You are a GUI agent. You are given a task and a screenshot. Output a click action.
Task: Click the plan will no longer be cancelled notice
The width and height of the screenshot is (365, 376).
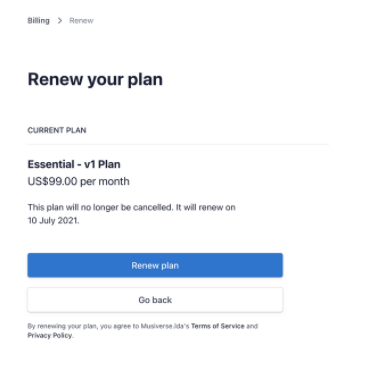[x=131, y=214]
